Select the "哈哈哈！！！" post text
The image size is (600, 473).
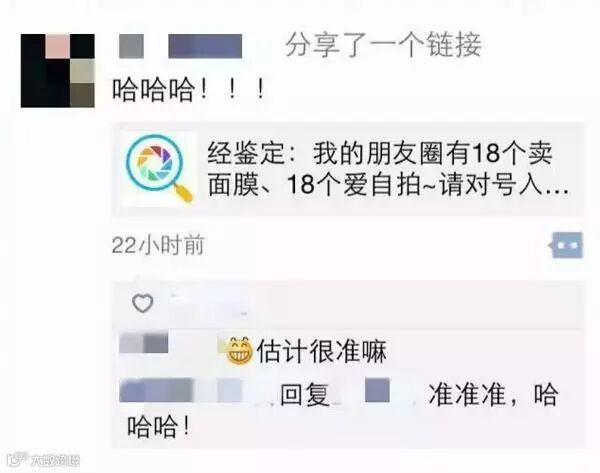coord(188,90)
